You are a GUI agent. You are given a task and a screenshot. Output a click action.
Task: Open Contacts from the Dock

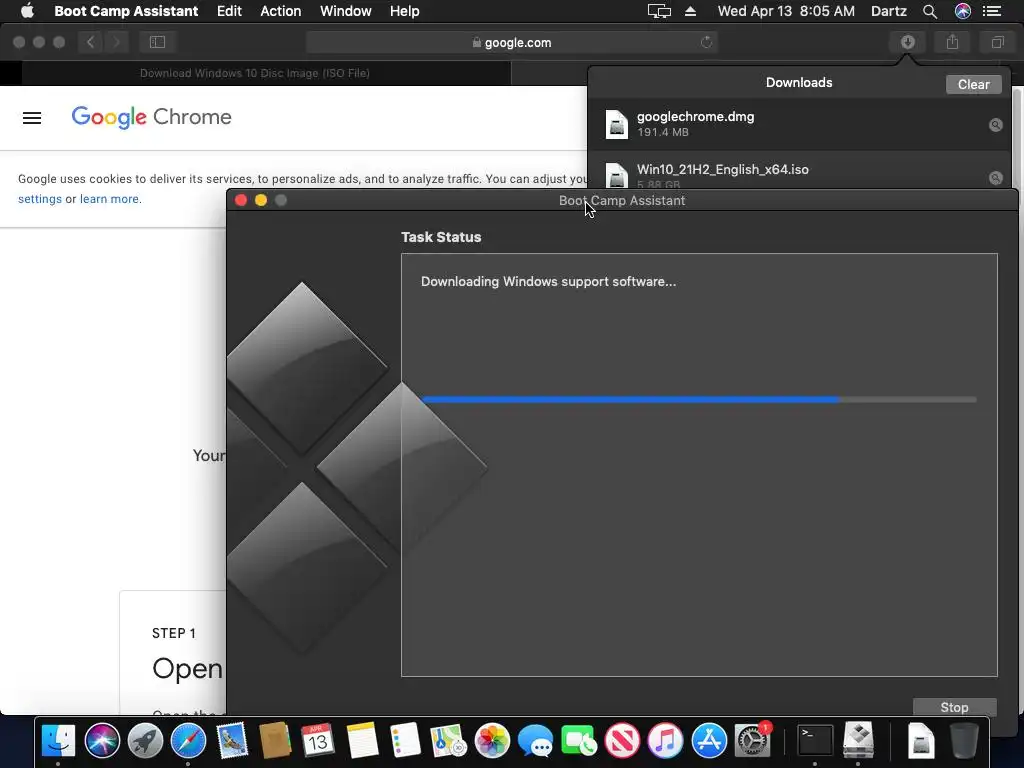pyautogui.click(x=275, y=741)
